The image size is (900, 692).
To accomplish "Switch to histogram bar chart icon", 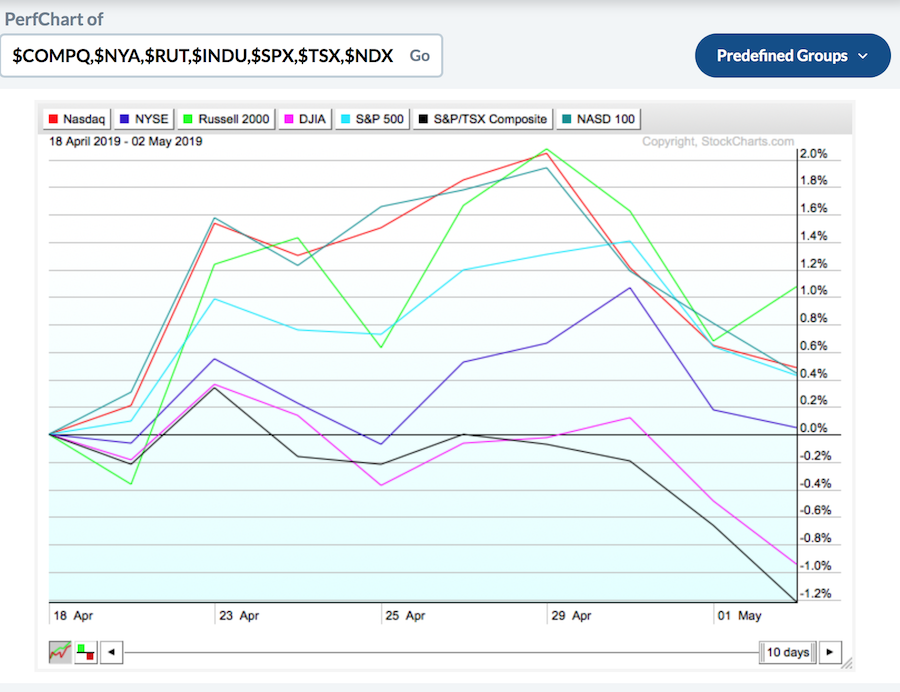I will click(x=86, y=653).
